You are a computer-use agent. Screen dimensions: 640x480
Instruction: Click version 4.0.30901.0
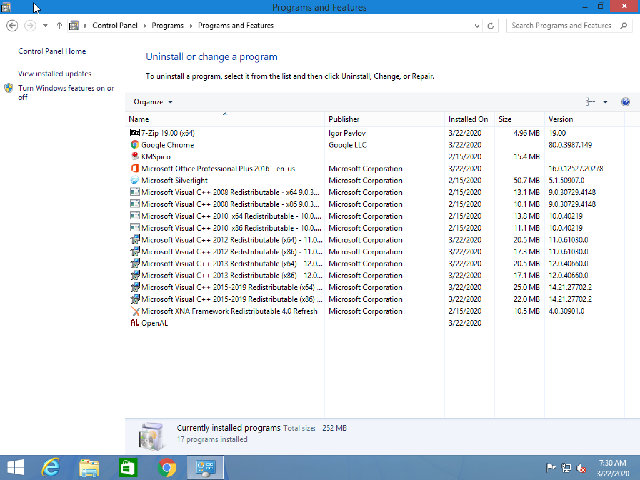click(x=566, y=311)
